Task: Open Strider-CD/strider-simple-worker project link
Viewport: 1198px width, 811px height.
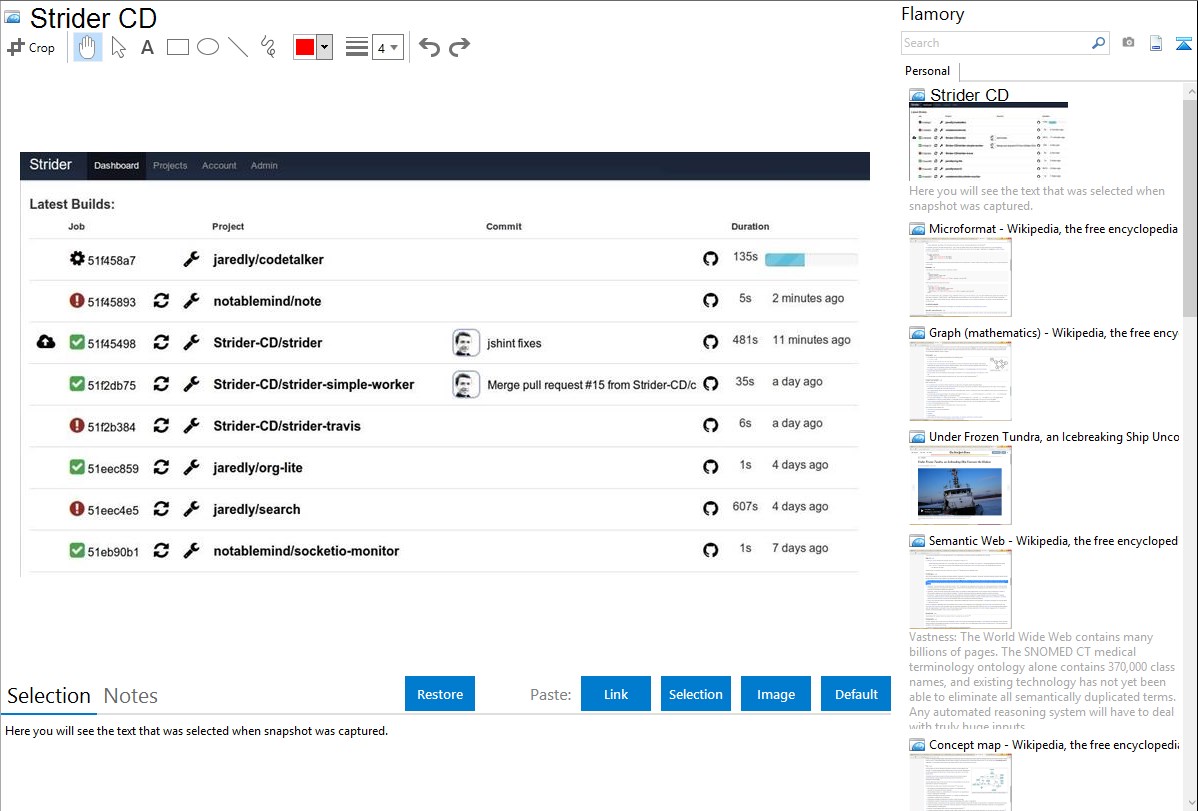Action: [x=313, y=384]
